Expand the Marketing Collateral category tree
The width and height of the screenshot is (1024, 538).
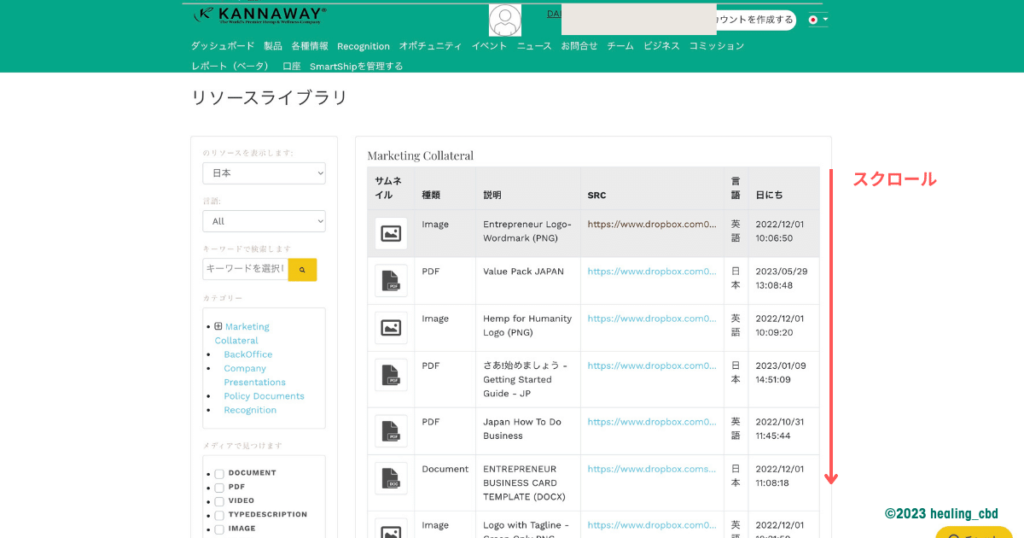[x=218, y=326]
